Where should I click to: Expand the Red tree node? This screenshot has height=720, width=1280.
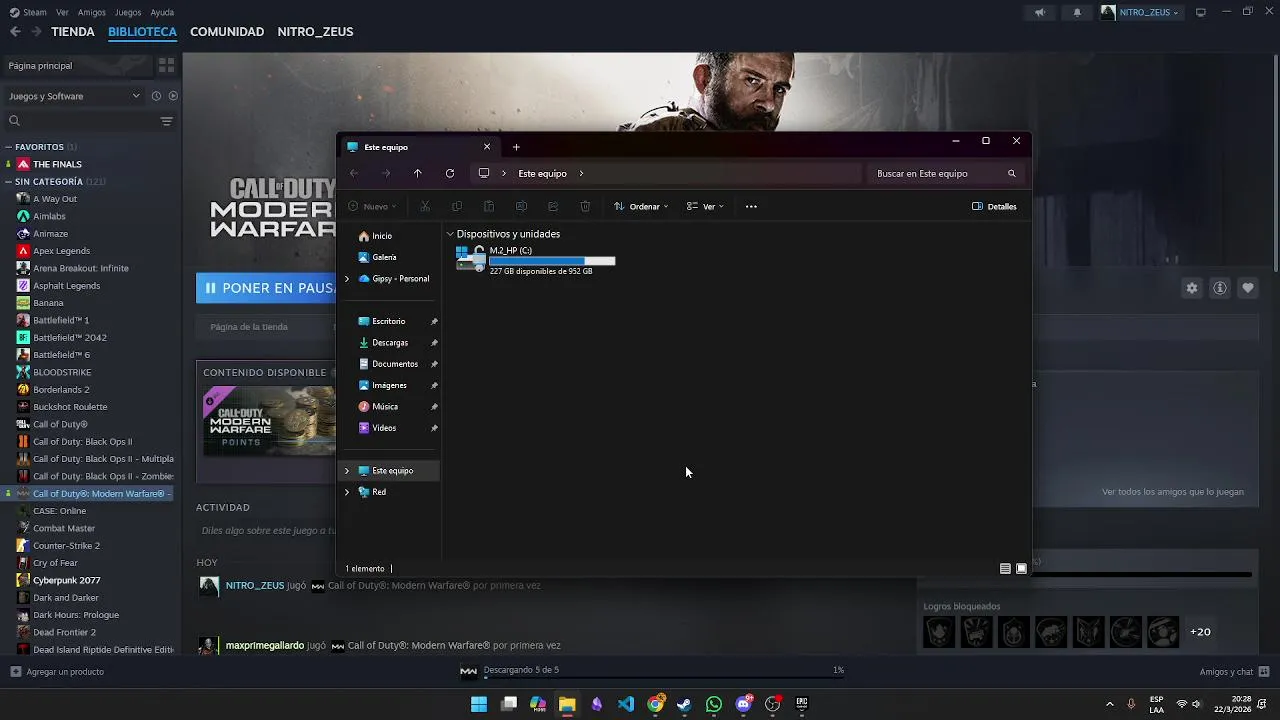pyautogui.click(x=347, y=492)
